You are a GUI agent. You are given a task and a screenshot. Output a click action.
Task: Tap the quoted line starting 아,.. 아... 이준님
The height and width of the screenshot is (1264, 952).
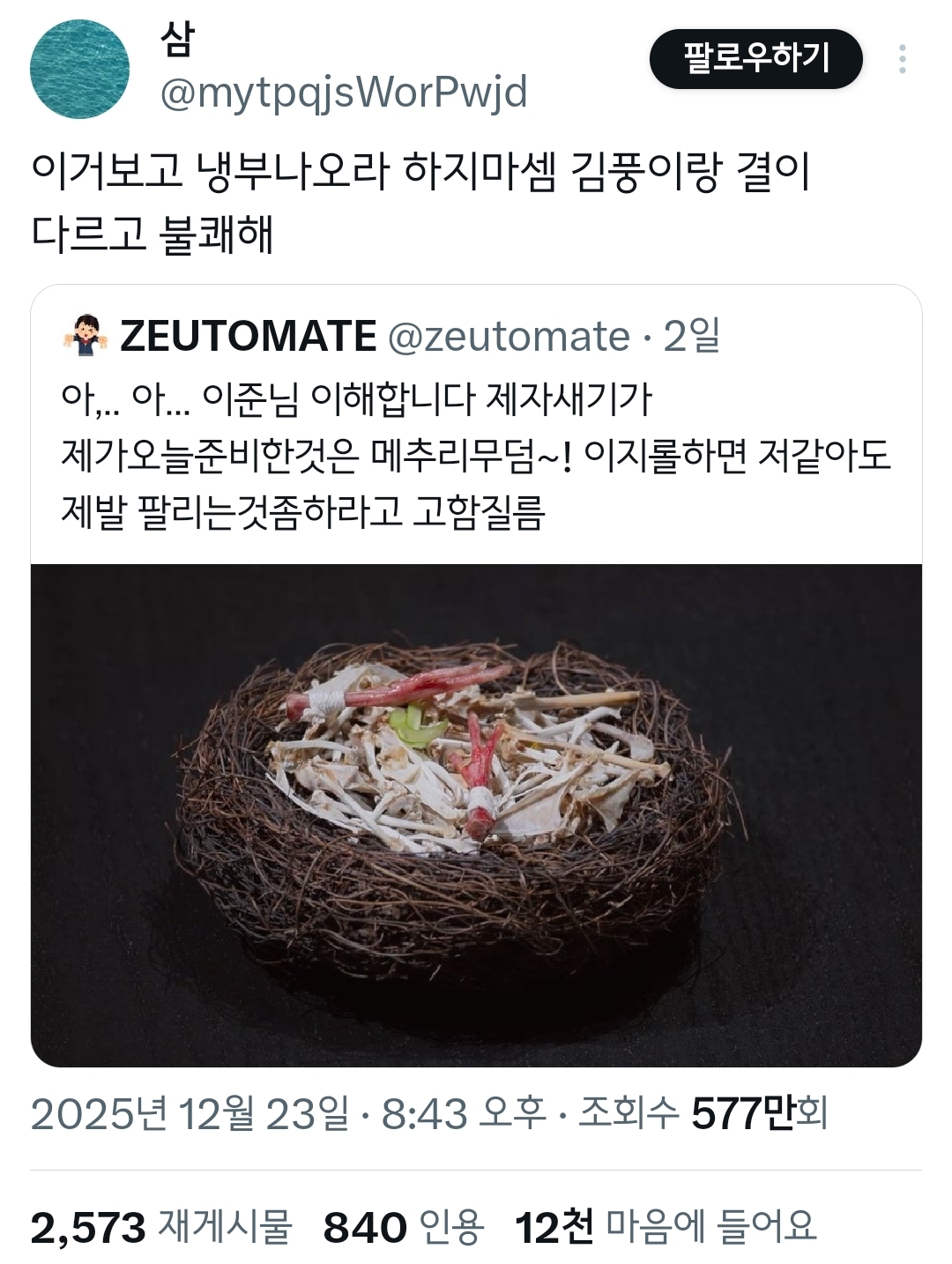pyautogui.click(x=356, y=399)
